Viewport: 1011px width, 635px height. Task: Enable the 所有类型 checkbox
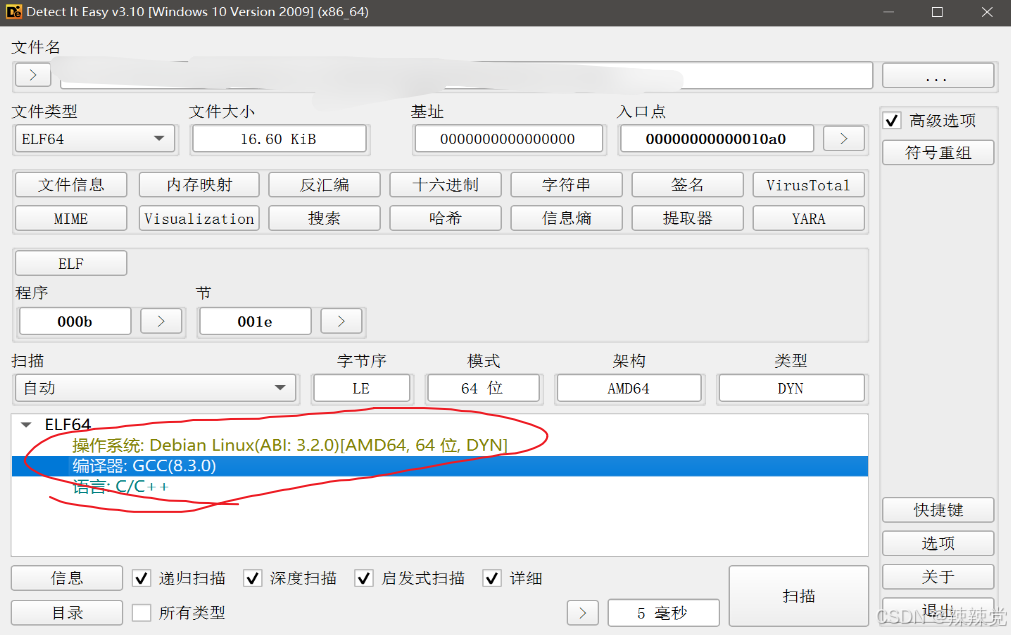(x=141, y=612)
